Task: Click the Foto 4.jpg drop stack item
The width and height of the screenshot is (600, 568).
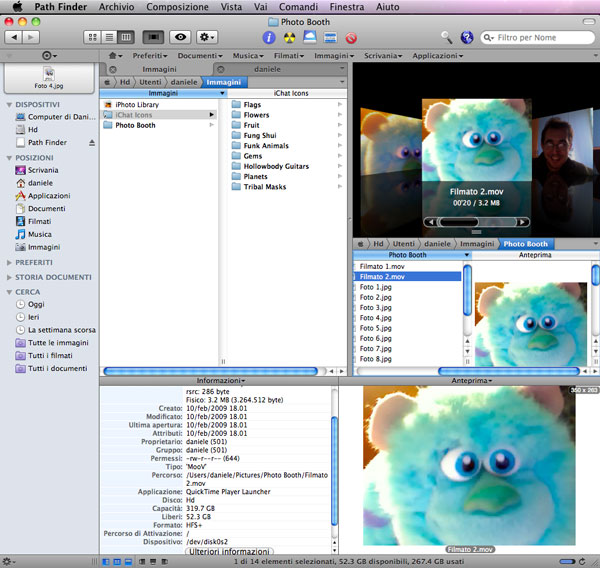Action: pos(49,78)
